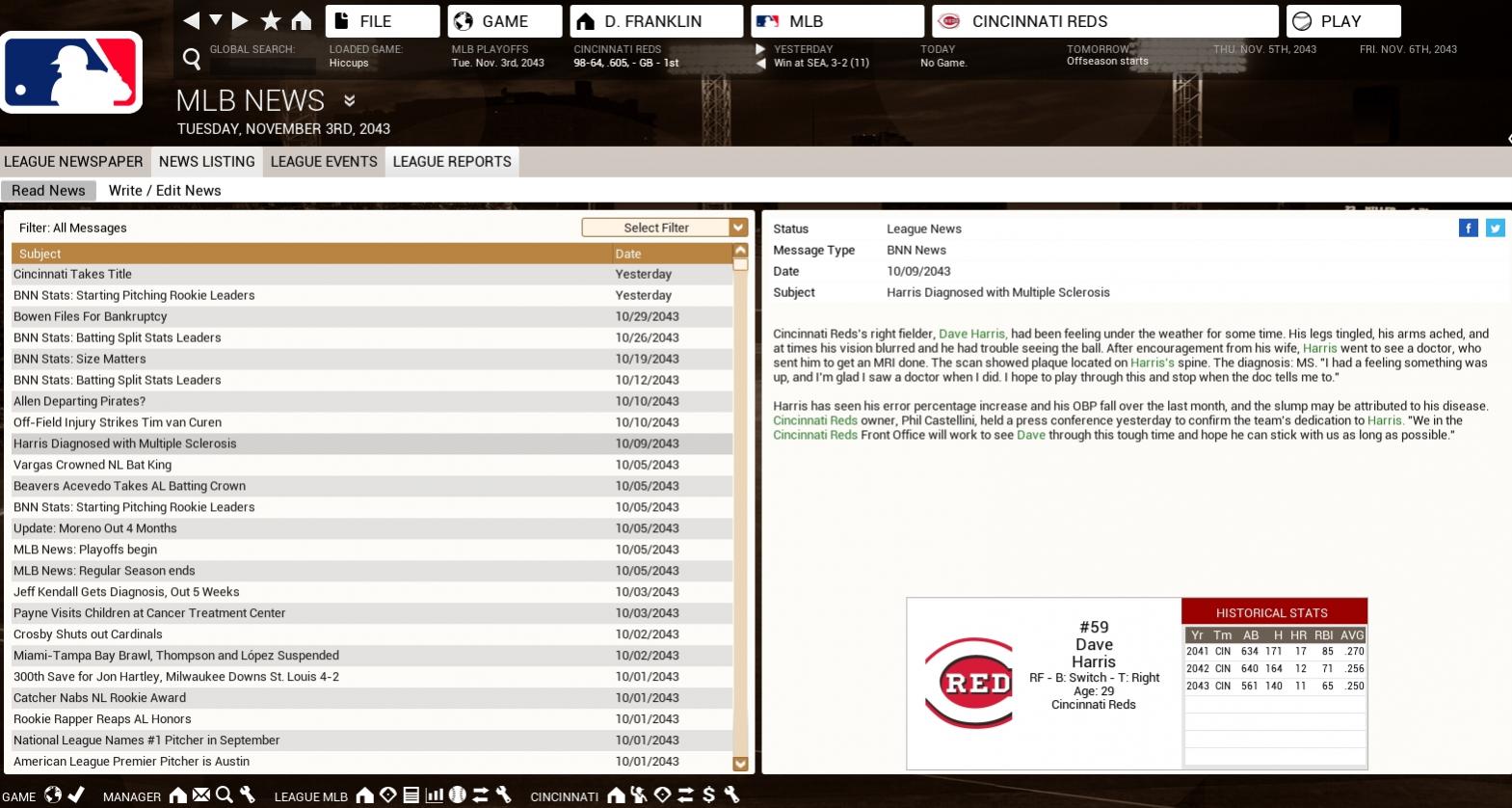The width and height of the screenshot is (1512, 808).
Task: Share the article on Facebook
Action: tap(1468, 228)
